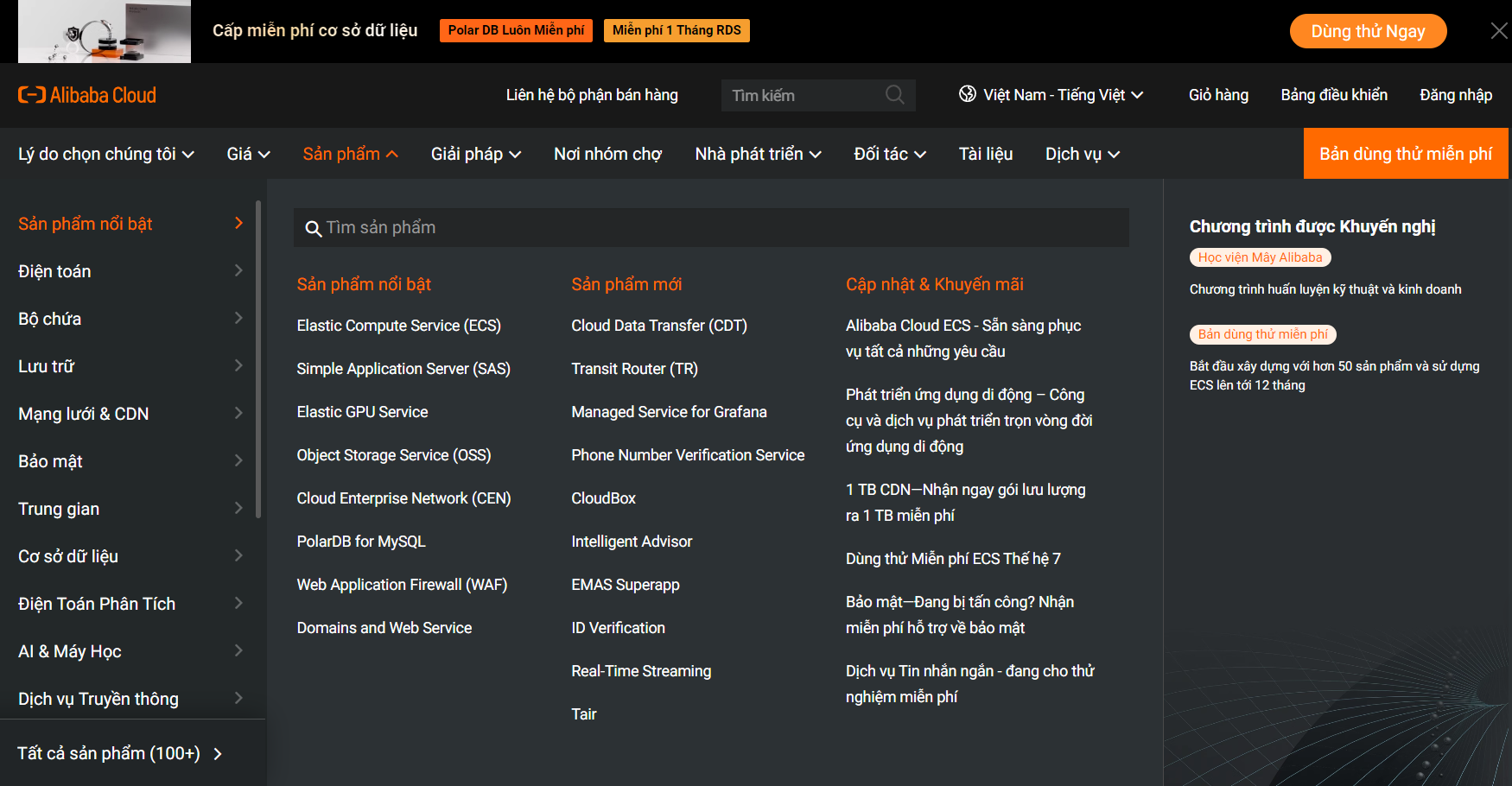This screenshot has width=1512, height=786.
Task: Open Real-Time Streaming link
Action: (x=641, y=671)
